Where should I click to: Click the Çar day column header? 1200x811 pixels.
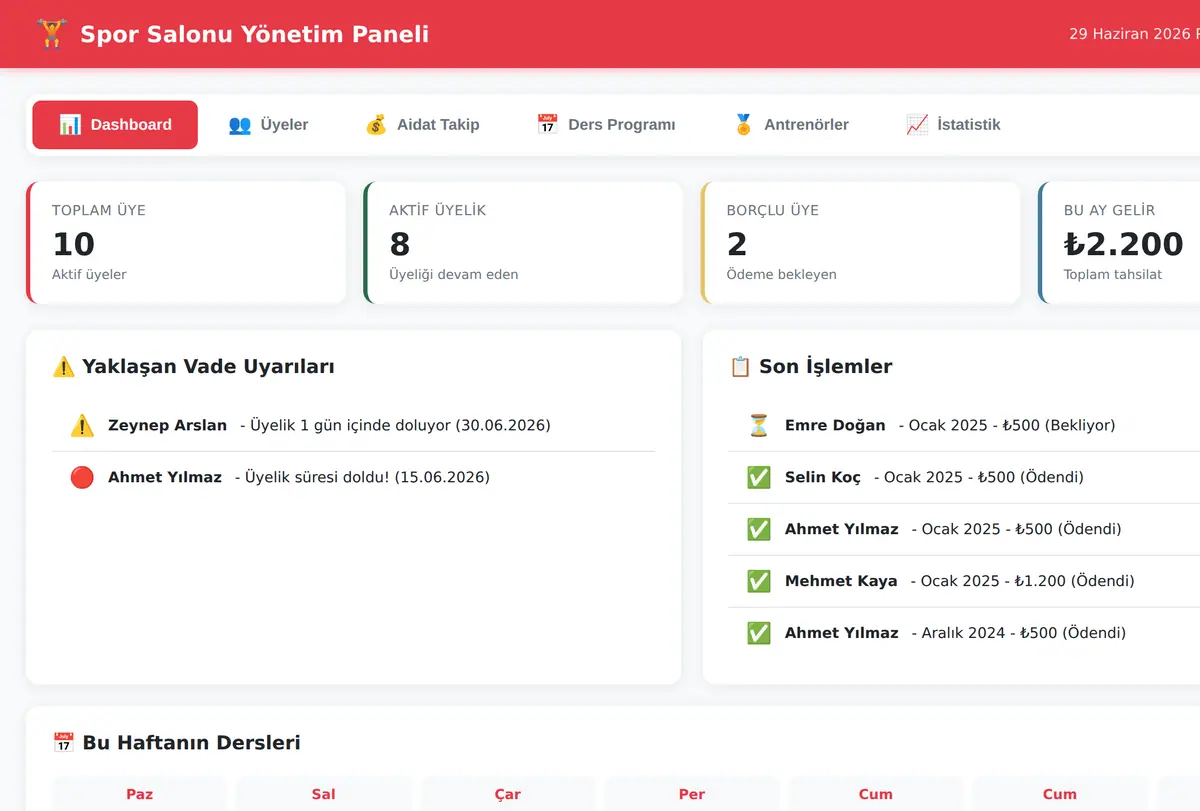point(508,795)
